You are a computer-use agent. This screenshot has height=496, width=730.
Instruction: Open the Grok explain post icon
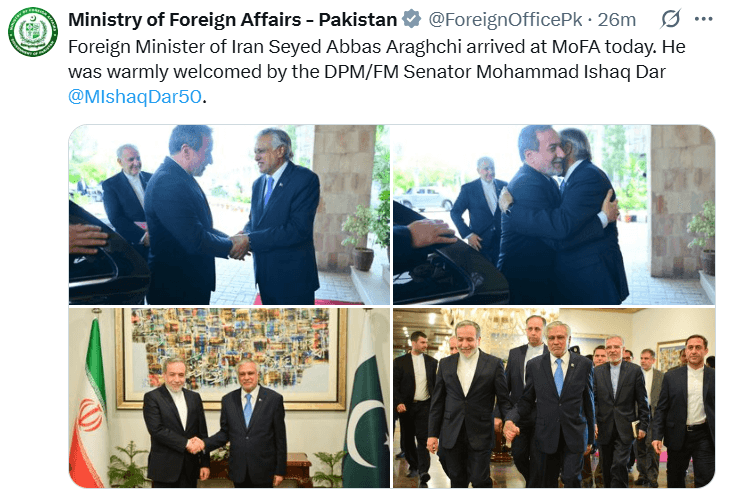coord(671,19)
